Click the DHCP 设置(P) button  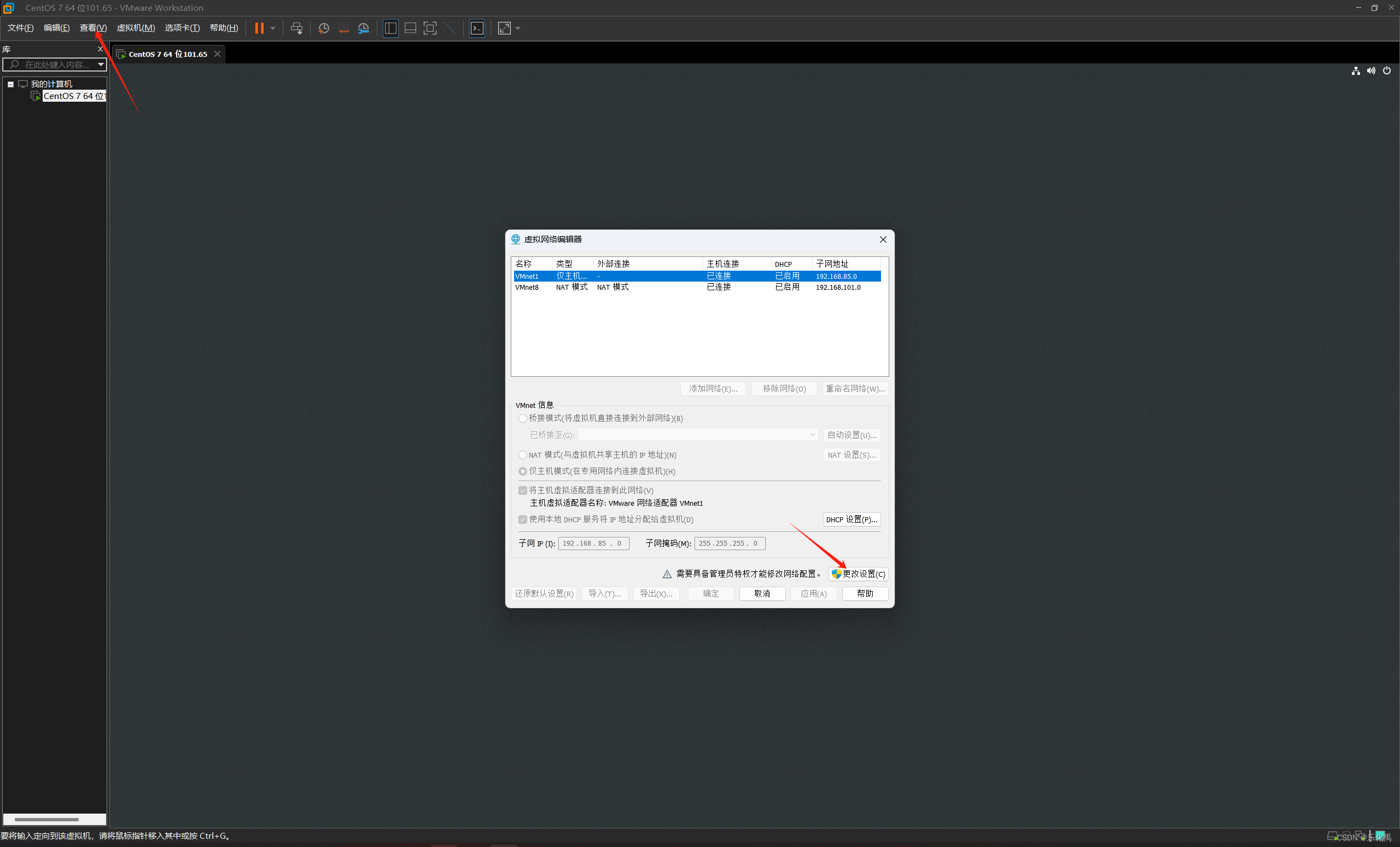tap(851, 519)
